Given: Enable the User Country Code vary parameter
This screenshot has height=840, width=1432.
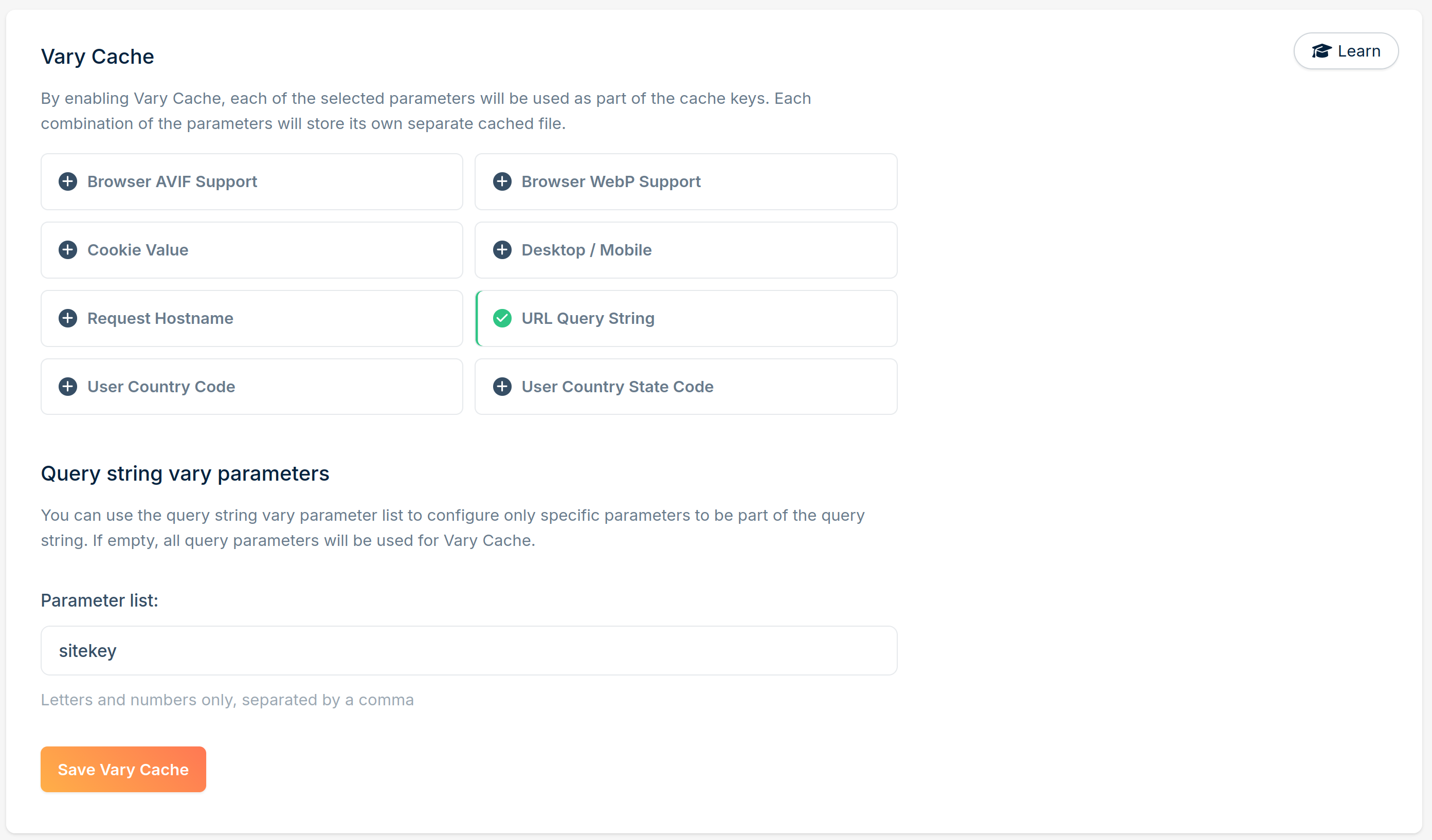Looking at the screenshot, I should 252,386.
